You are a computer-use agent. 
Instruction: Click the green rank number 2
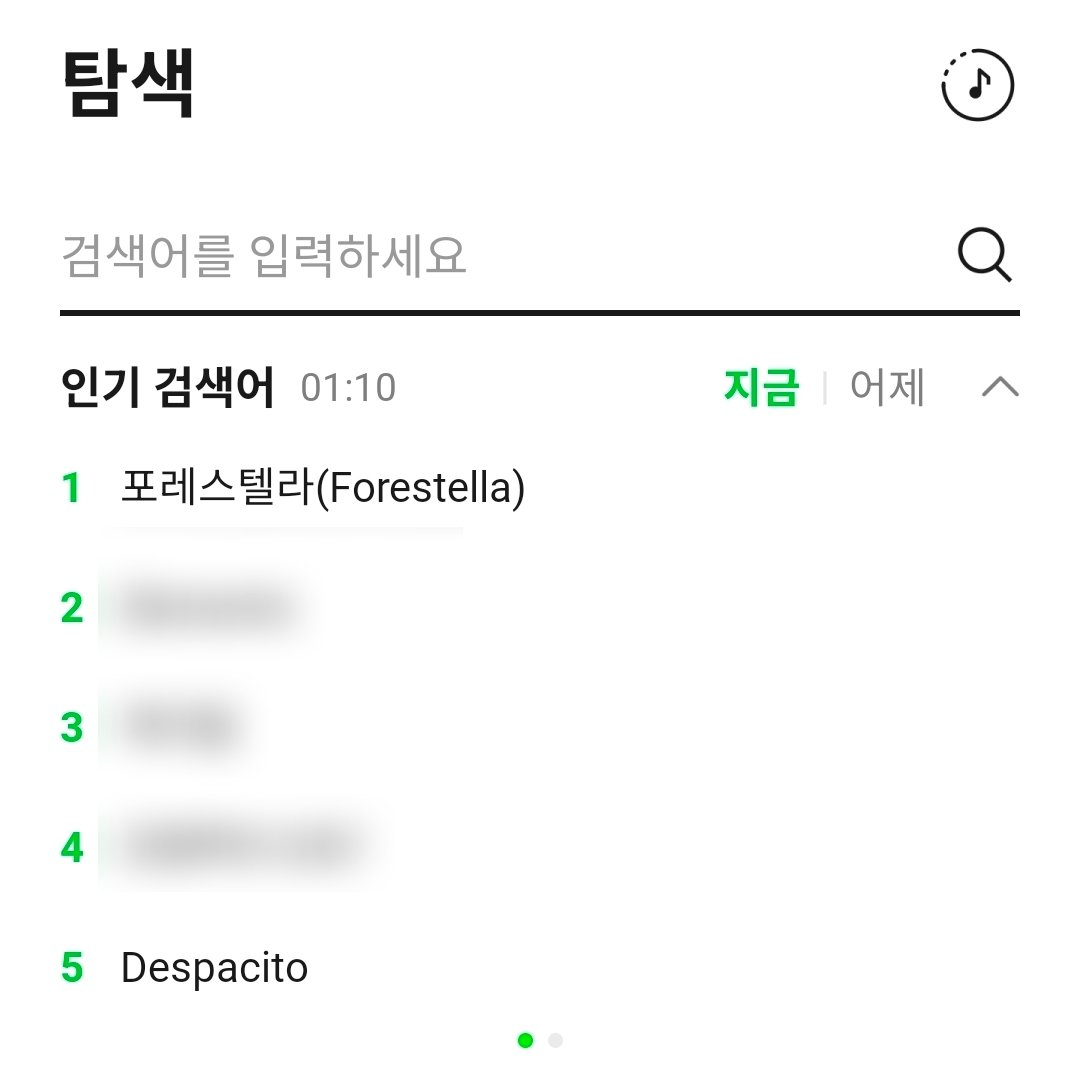(x=71, y=608)
